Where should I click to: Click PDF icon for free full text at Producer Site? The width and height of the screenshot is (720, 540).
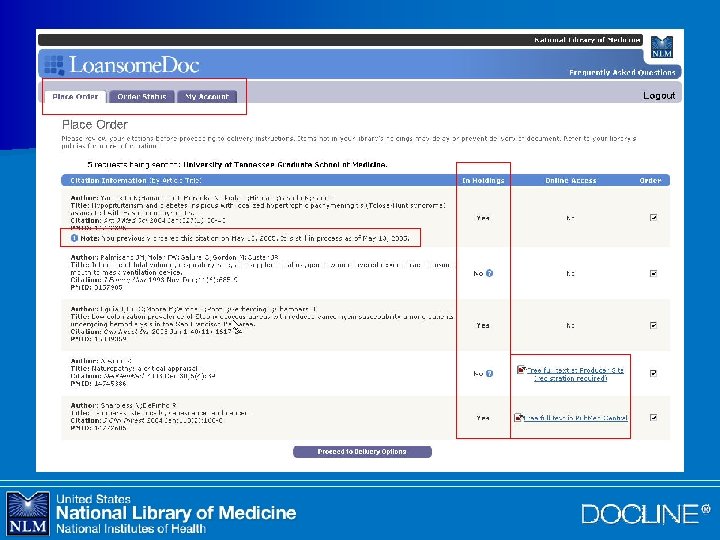(521, 369)
